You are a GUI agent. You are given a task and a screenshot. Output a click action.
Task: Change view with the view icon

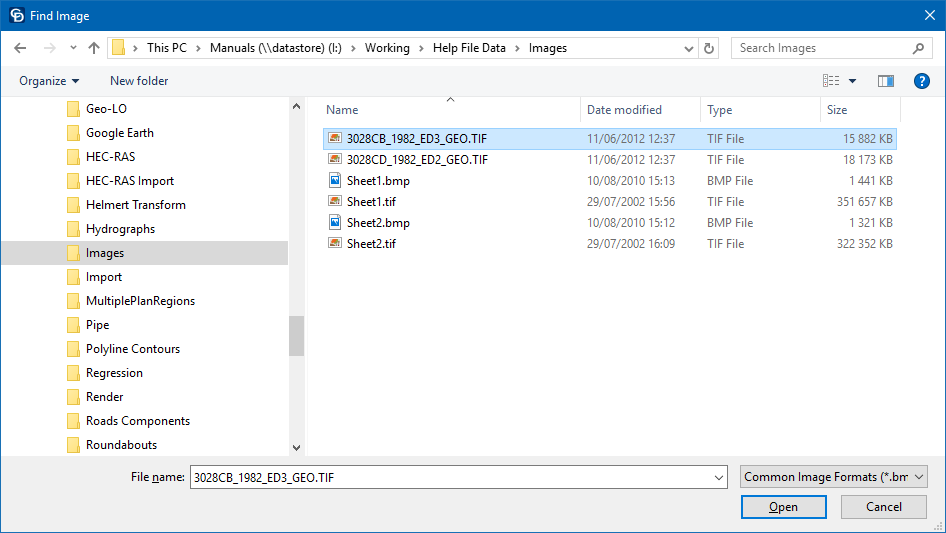[x=831, y=80]
